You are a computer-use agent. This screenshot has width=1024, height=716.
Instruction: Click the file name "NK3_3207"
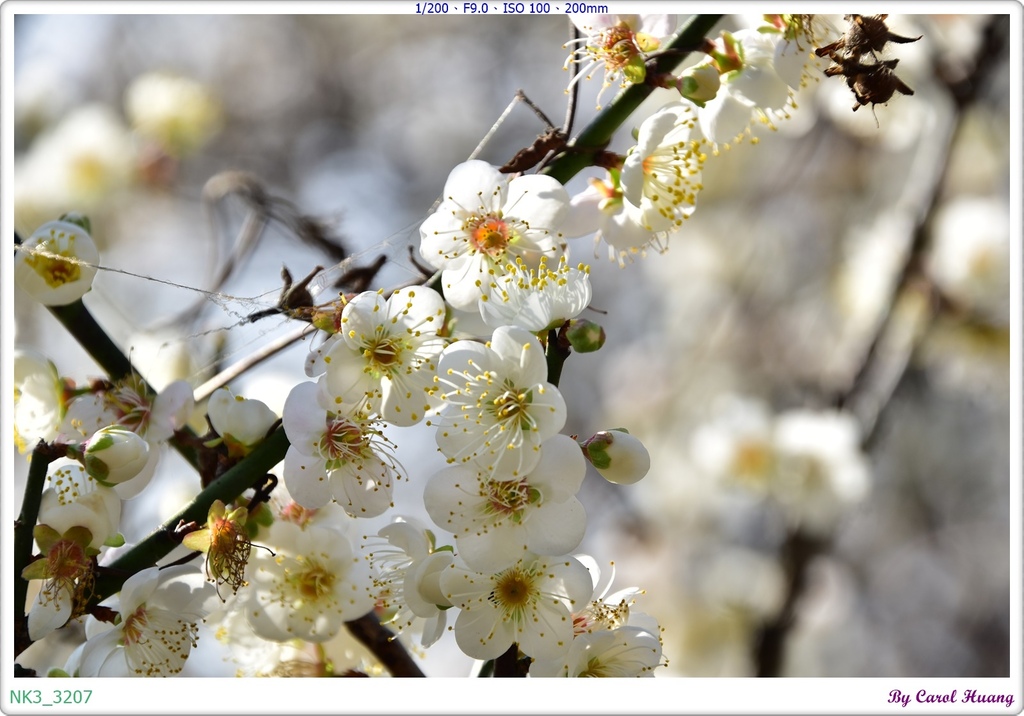coord(51,697)
